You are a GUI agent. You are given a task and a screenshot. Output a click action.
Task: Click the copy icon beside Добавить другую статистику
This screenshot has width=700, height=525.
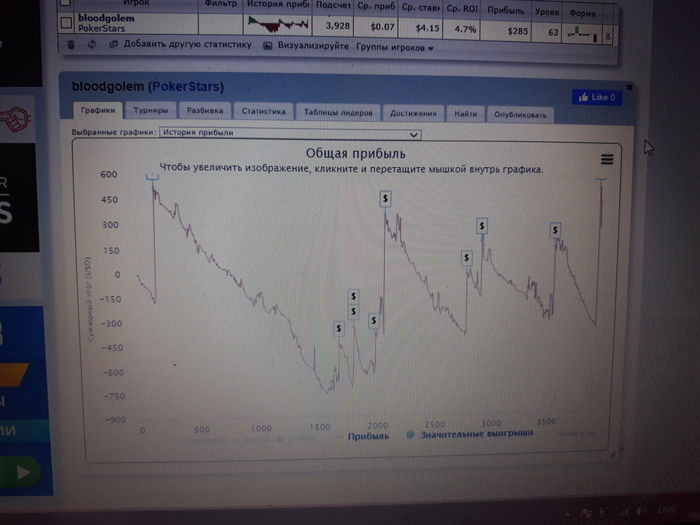[x=113, y=44]
